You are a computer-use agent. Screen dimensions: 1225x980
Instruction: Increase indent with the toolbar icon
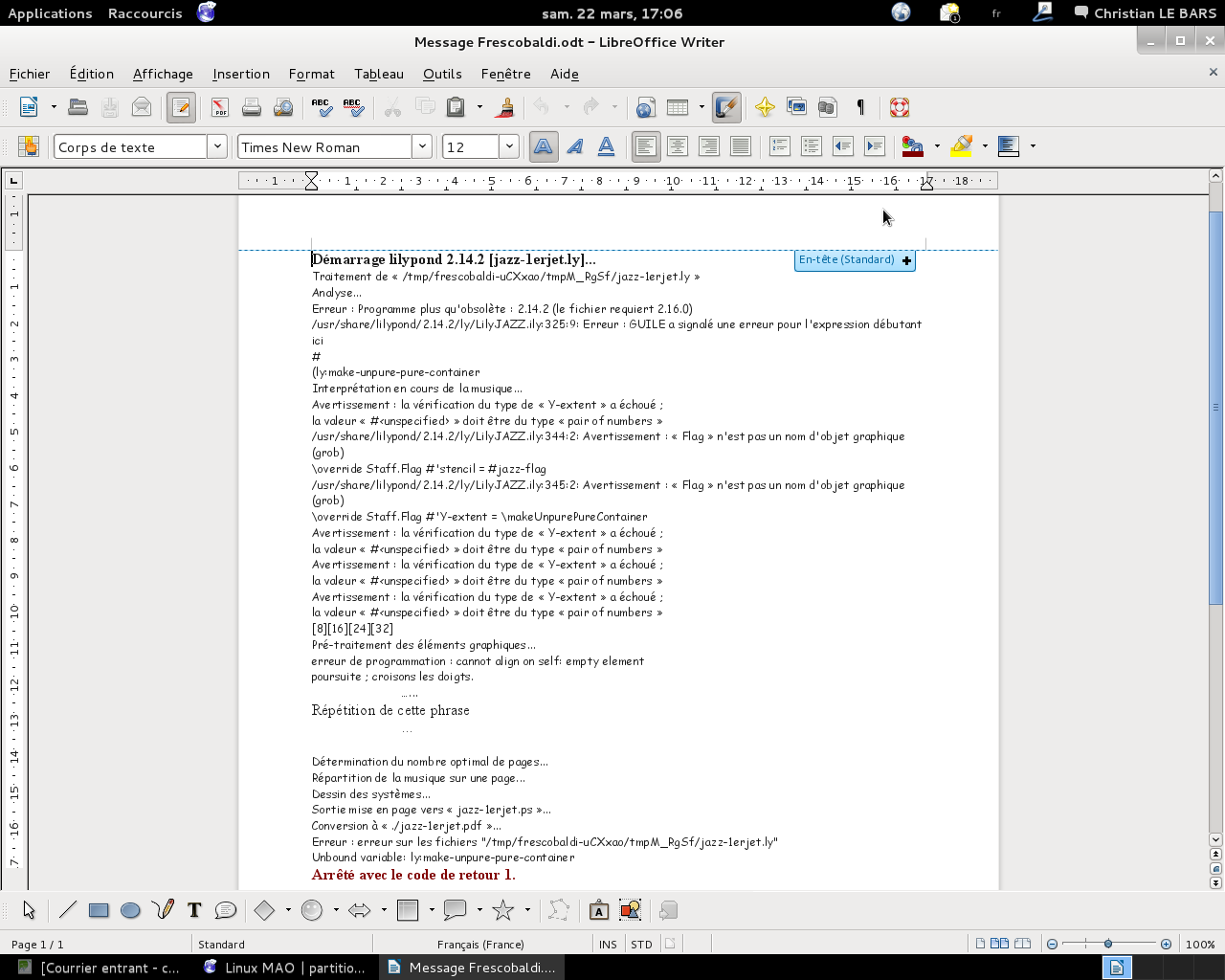pos(875,146)
